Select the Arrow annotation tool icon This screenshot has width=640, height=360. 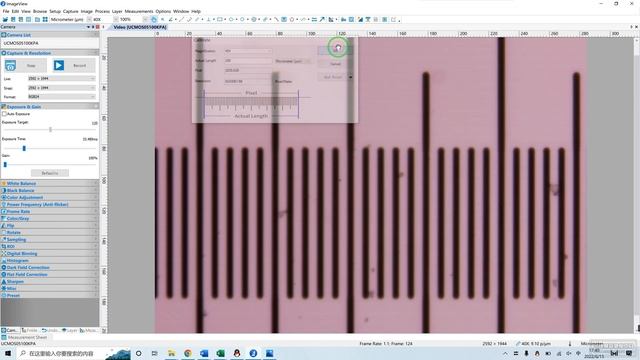[322, 20]
